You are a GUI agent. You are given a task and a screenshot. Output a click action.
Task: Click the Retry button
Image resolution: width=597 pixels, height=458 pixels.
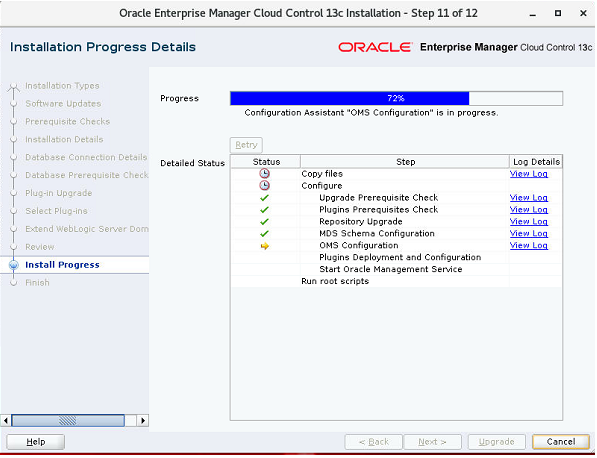[x=246, y=145]
